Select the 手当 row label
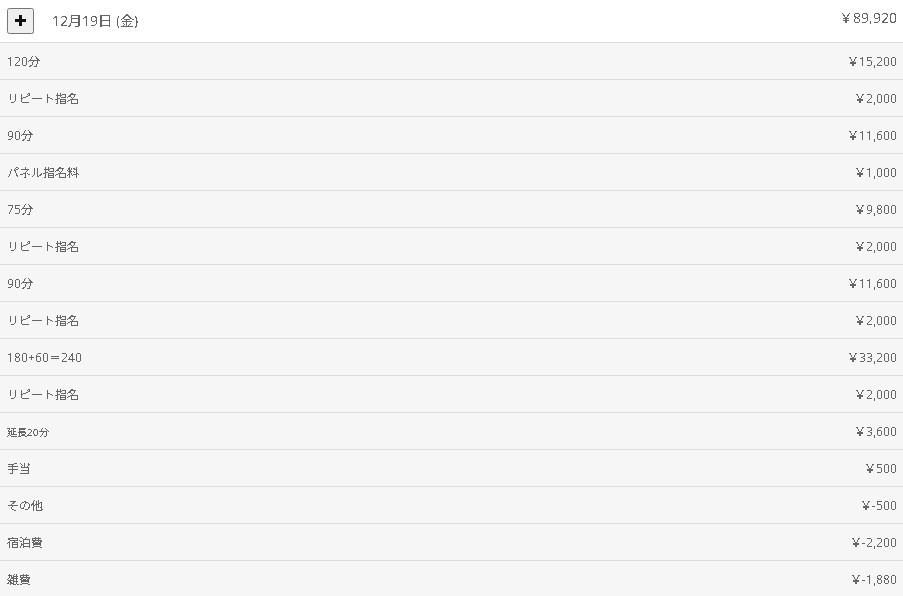903x596 pixels. click(19, 469)
